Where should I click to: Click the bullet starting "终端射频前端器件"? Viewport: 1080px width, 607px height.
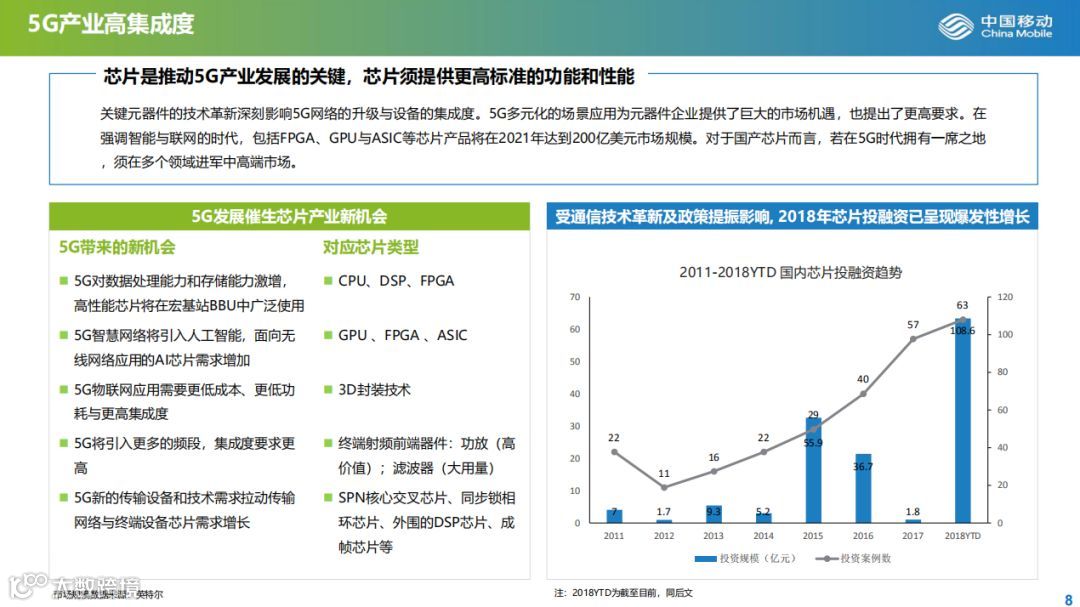pos(426,456)
